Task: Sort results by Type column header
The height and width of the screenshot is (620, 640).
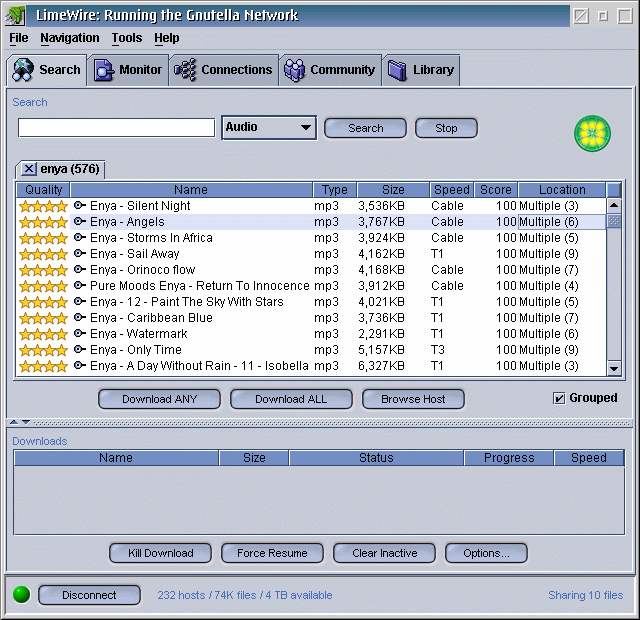Action: (335, 190)
